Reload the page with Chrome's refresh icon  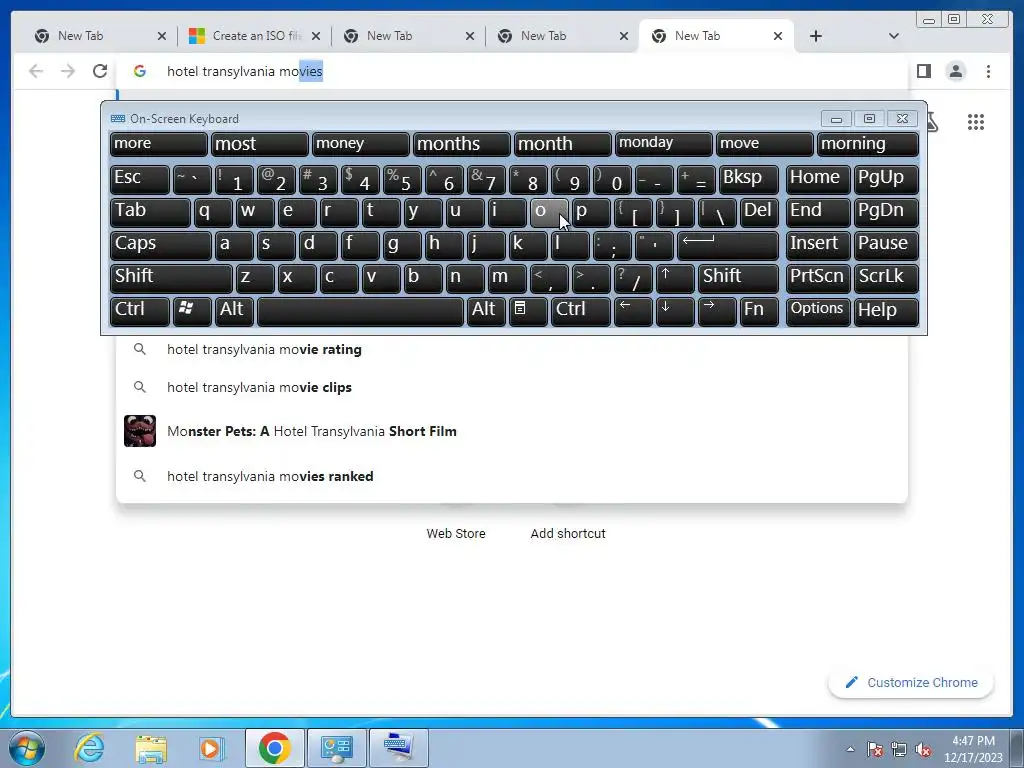[x=99, y=71]
